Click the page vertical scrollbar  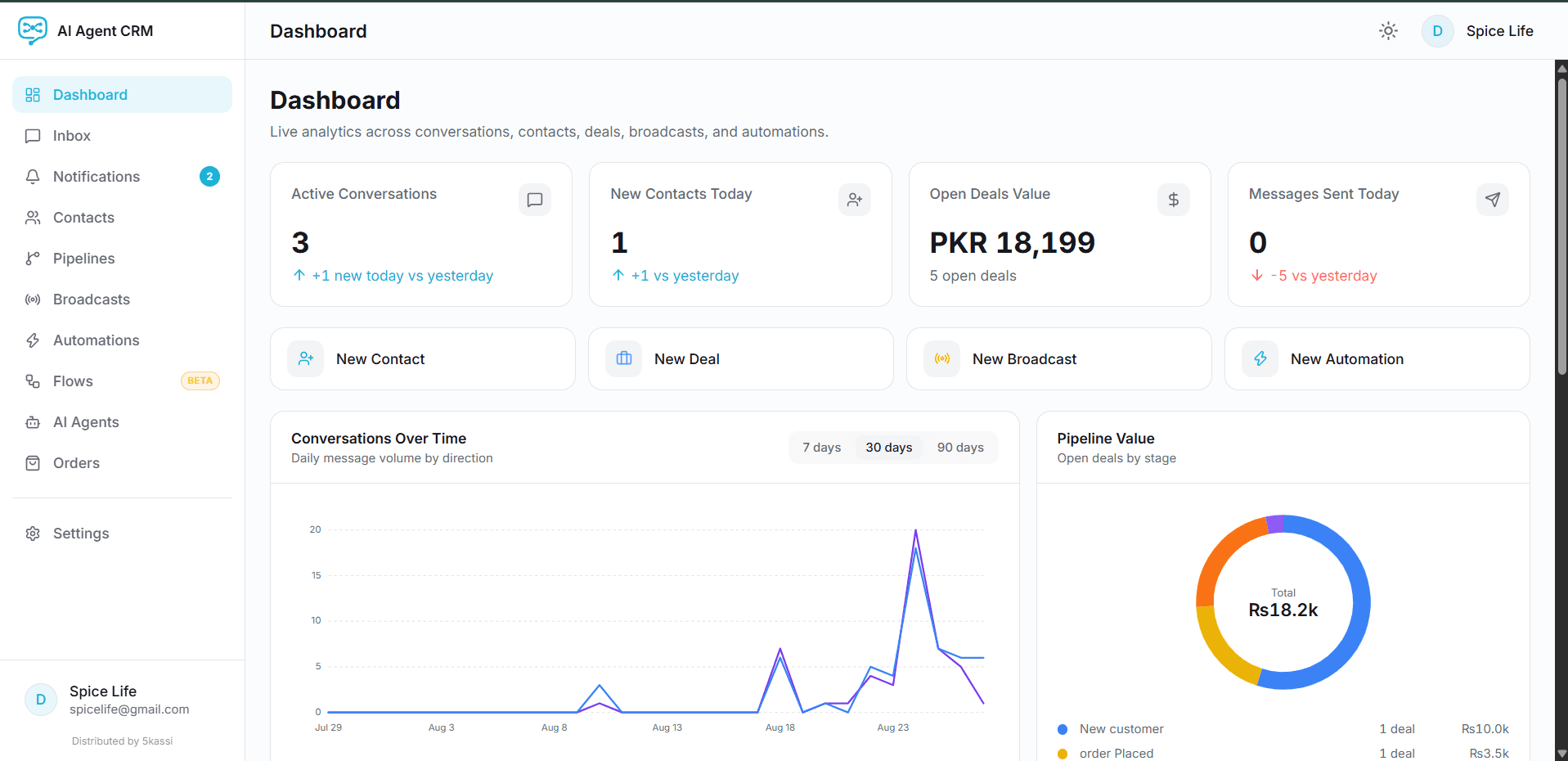coord(1561,225)
